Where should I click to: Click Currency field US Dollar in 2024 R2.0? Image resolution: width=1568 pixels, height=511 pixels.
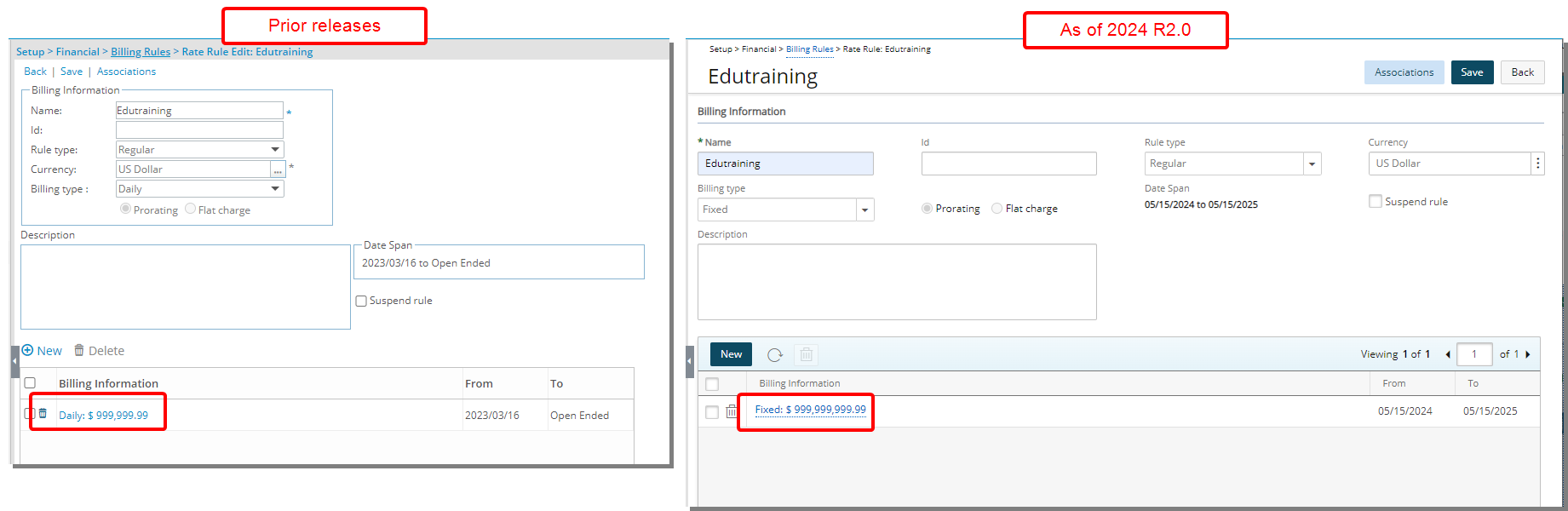[x=1450, y=164]
